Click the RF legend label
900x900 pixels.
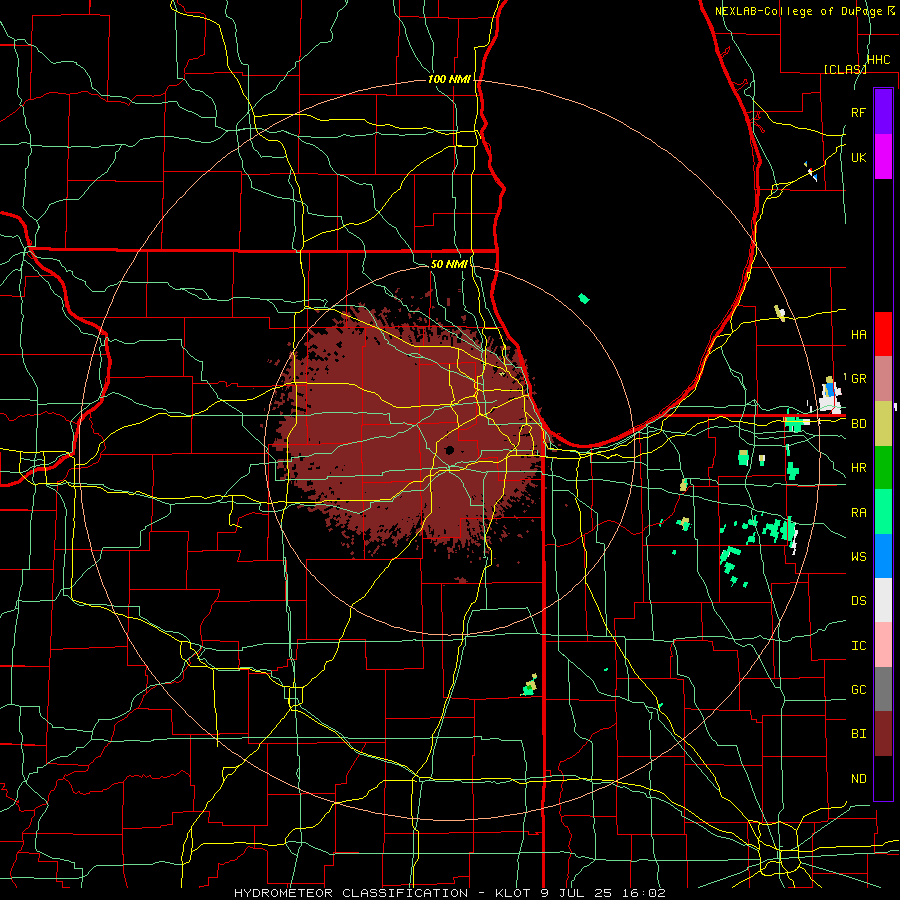coord(858,112)
